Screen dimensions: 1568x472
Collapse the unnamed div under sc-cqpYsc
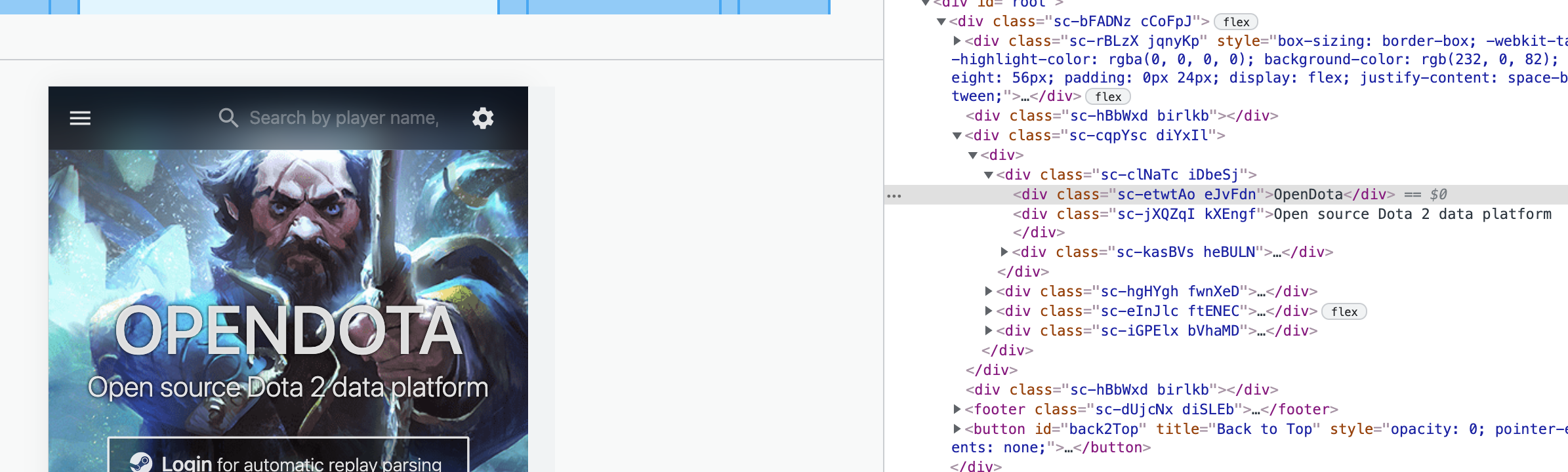coord(973,155)
